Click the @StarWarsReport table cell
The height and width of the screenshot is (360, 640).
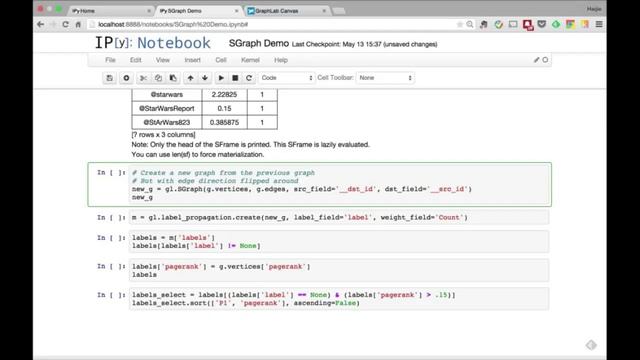click(x=167, y=108)
